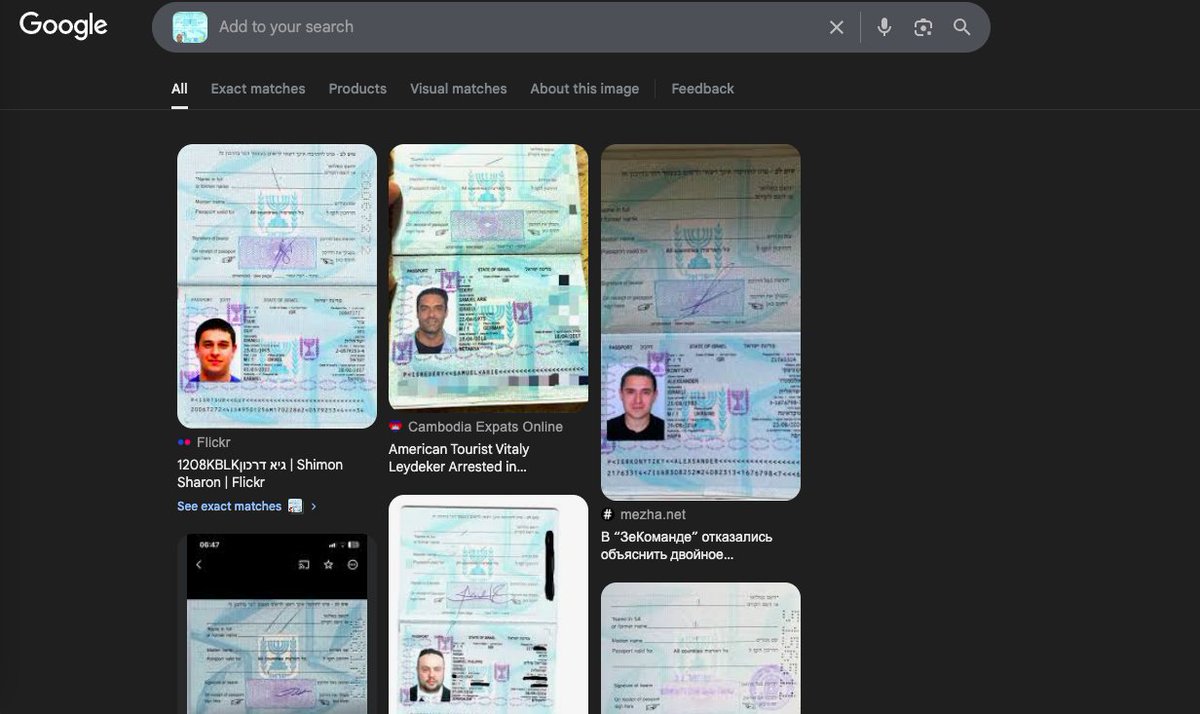The height and width of the screenshot is (714, 1200).
Task: Open the "See exact matches" link
Action: [x=229, y=506]
